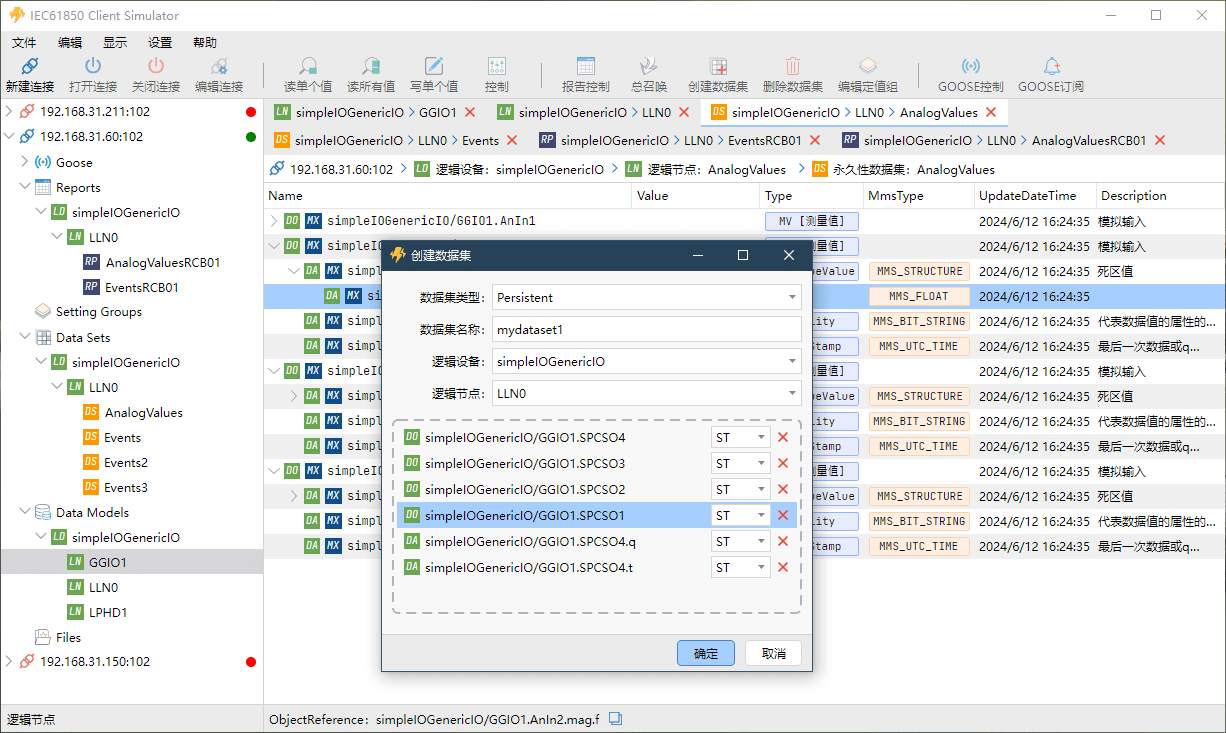The width and height of the screenshot is (1226, 733).
Task: Click the 取消 button
Action: point(773,653)
